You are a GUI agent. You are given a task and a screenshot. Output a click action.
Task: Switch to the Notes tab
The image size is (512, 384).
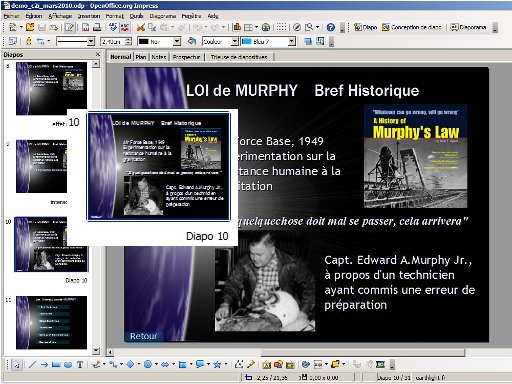pos(159,57)
